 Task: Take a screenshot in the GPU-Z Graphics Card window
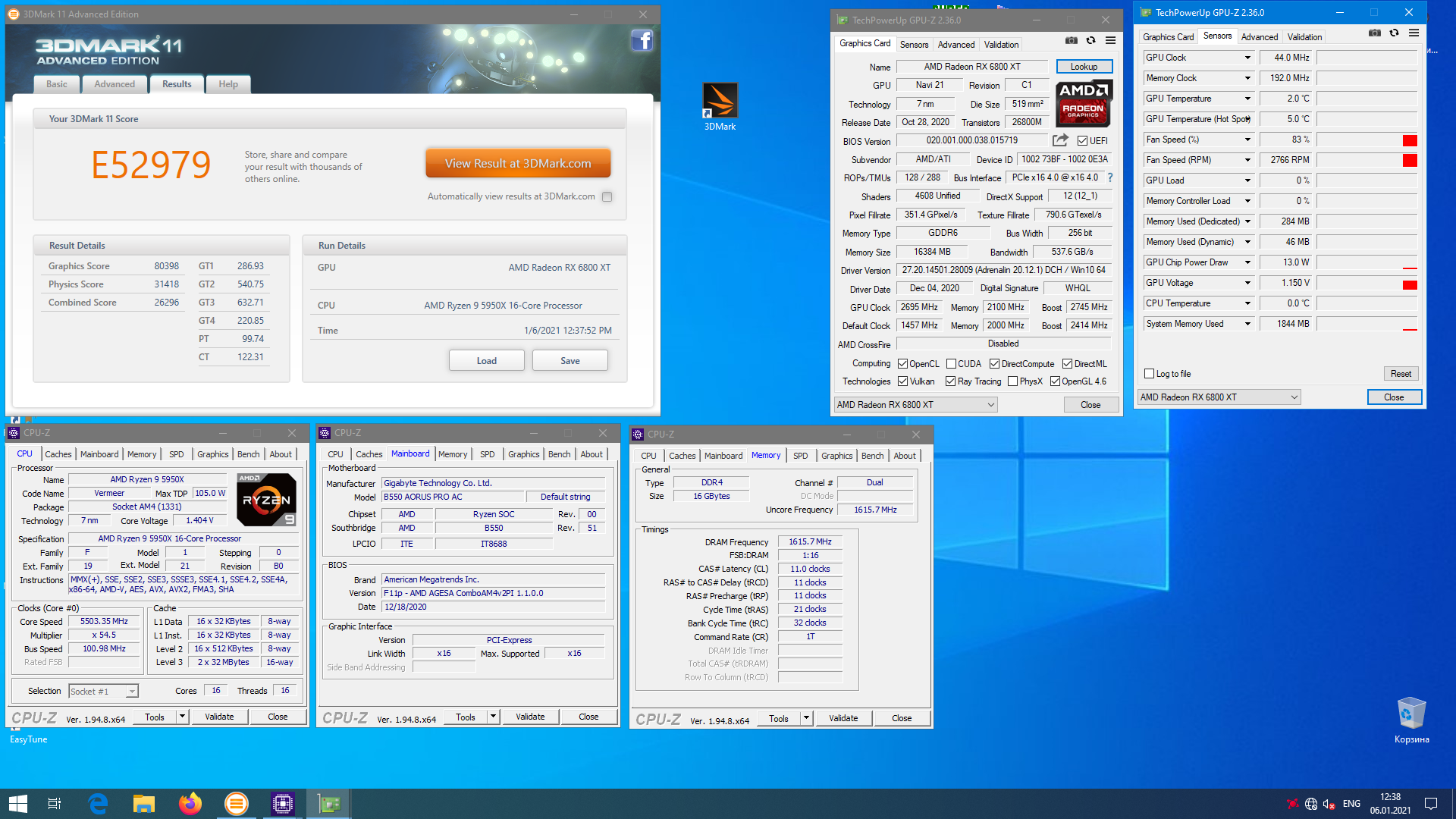(x=1071, y=41)
